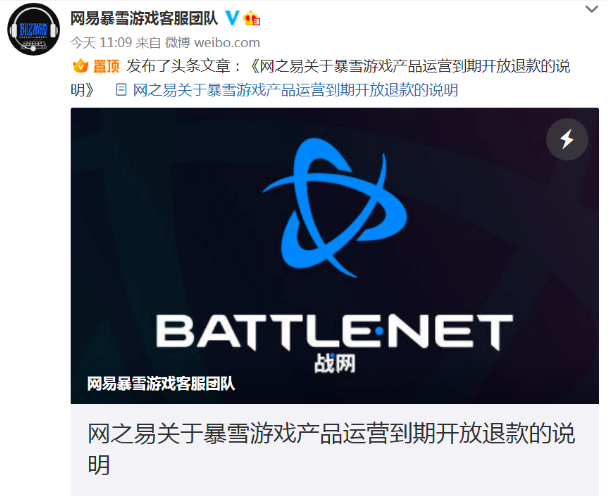Click the blue V verification badge

pos(233,18)
